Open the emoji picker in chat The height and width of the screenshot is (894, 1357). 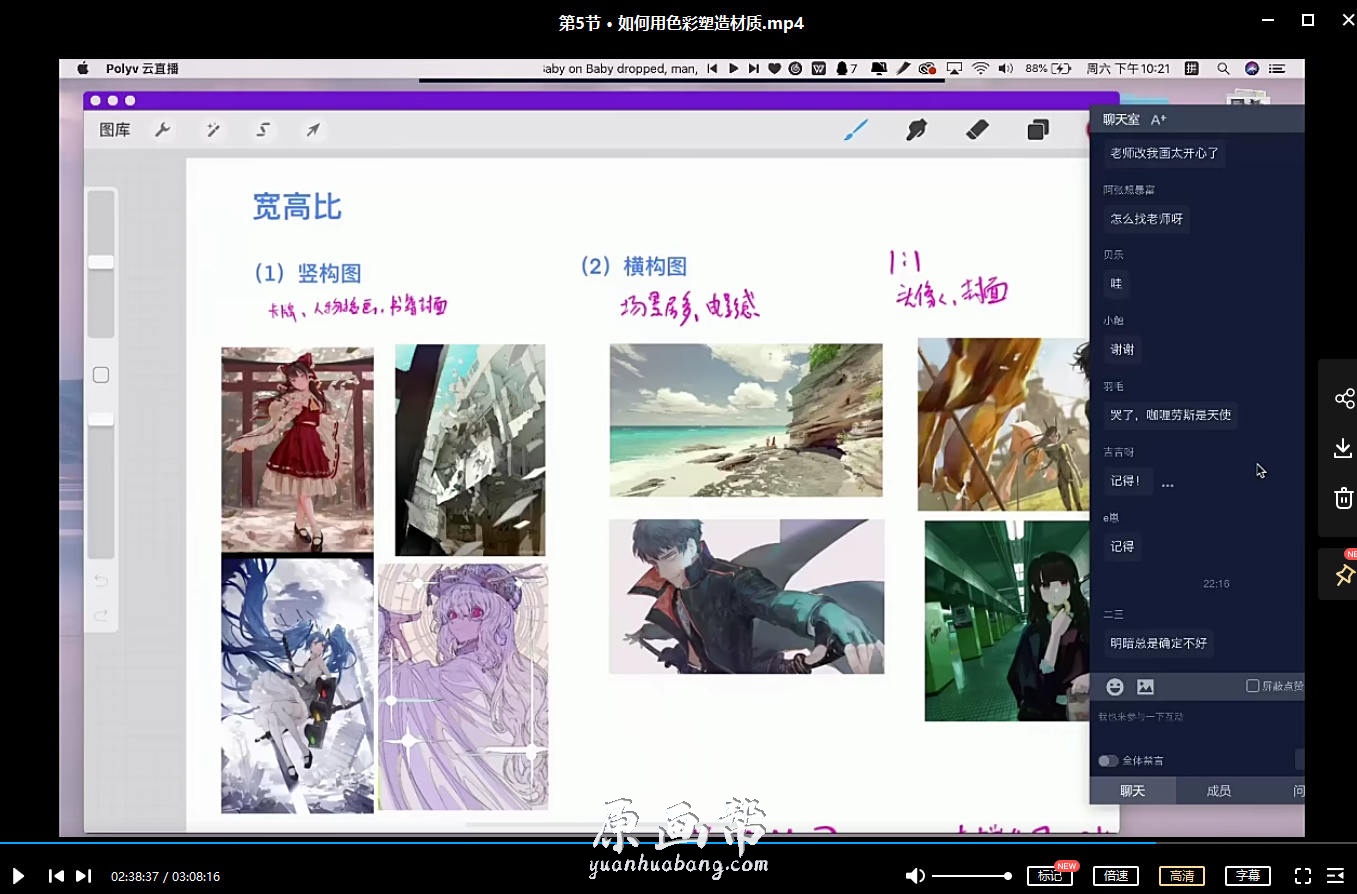tap(1115, 687)
